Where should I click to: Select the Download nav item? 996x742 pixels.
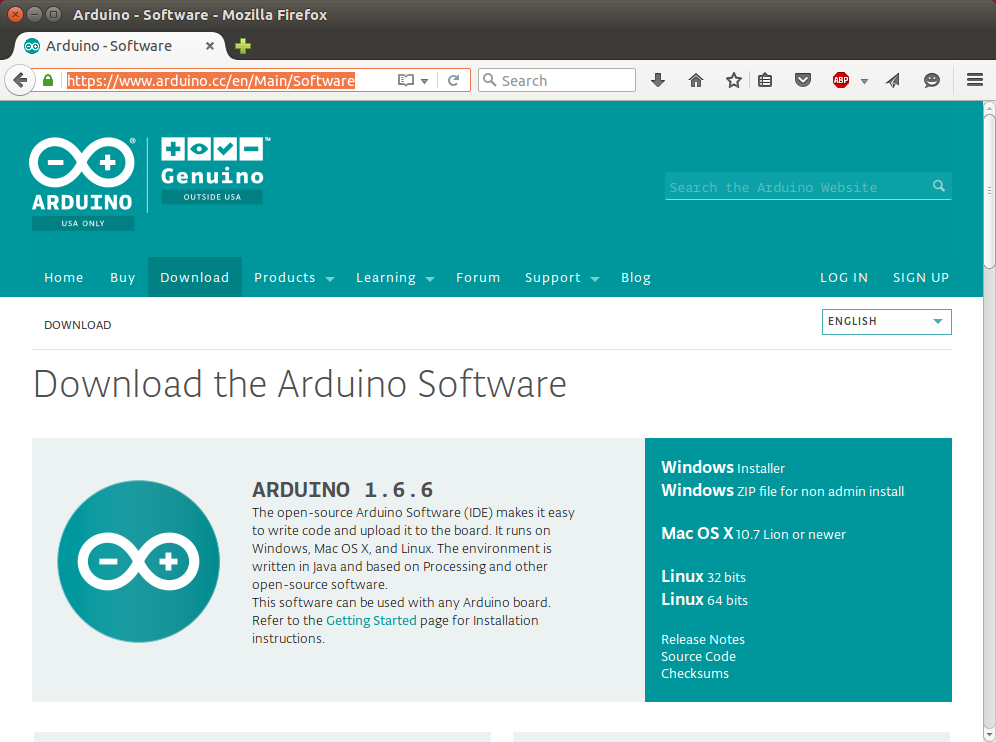point(194,278)
